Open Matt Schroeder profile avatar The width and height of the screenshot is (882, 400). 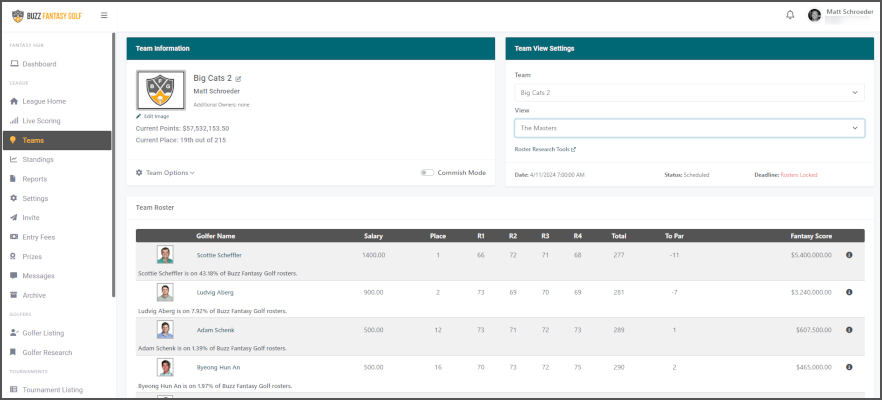[x=814, y=15]
